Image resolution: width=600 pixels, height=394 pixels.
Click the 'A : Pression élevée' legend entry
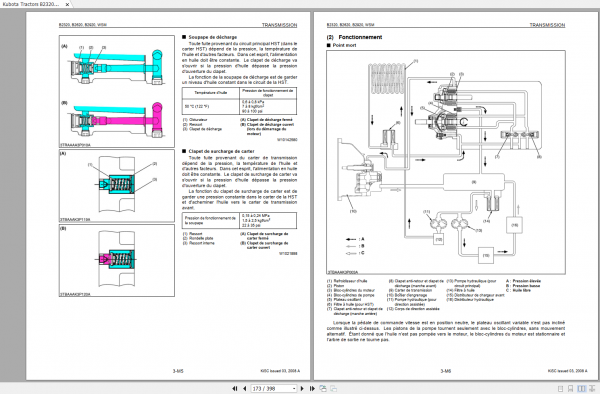click(523, 281)
